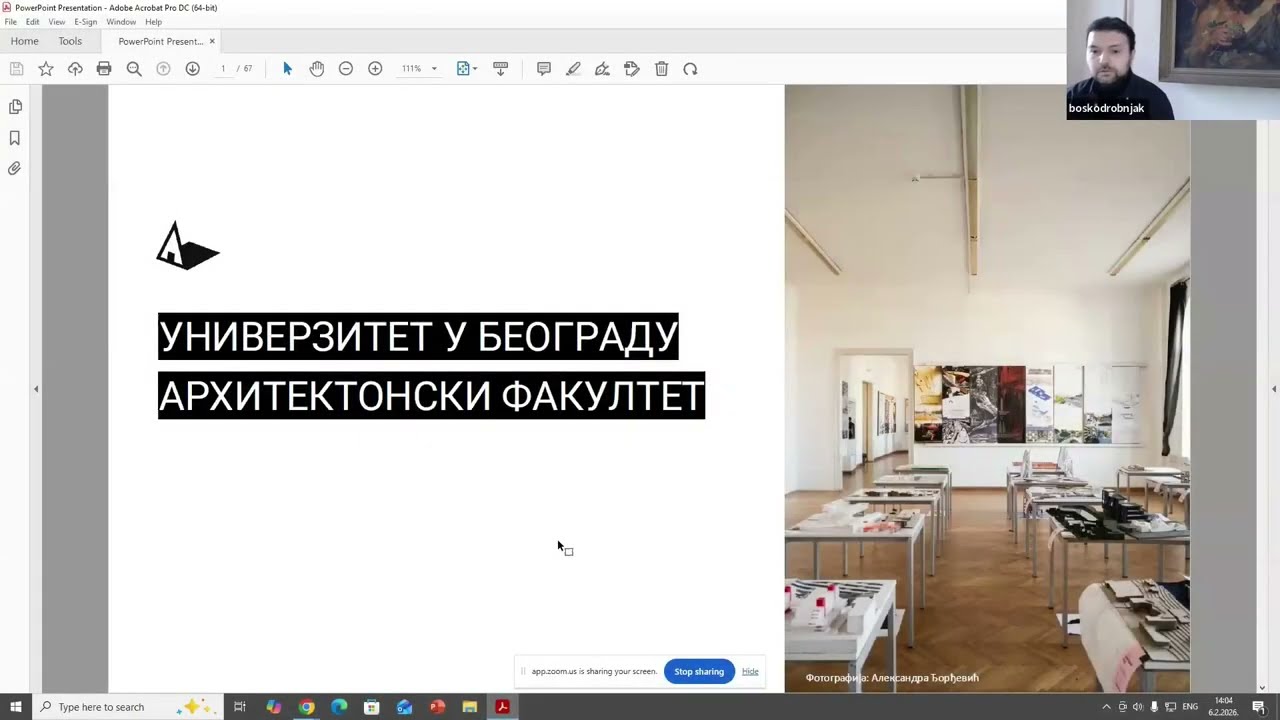
Task: Open Microsoft Edge from the taskbar
Action: point(339,707)
